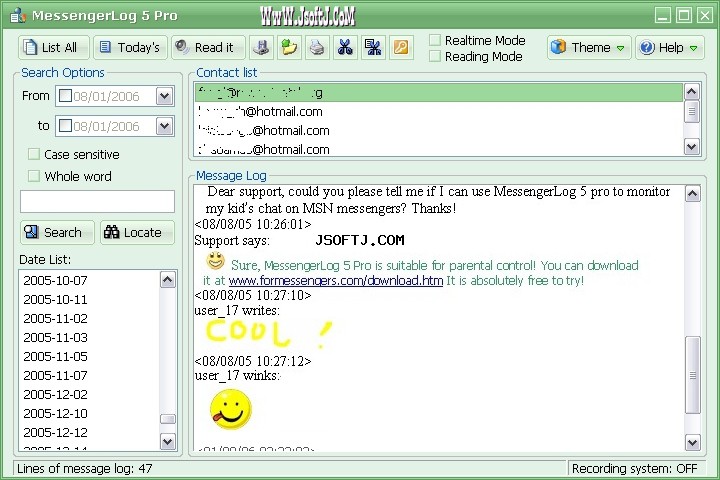Click the scissors-with-document delete icon
The width and height of the screenshot is (720, 480).
(x=373, y=47)
